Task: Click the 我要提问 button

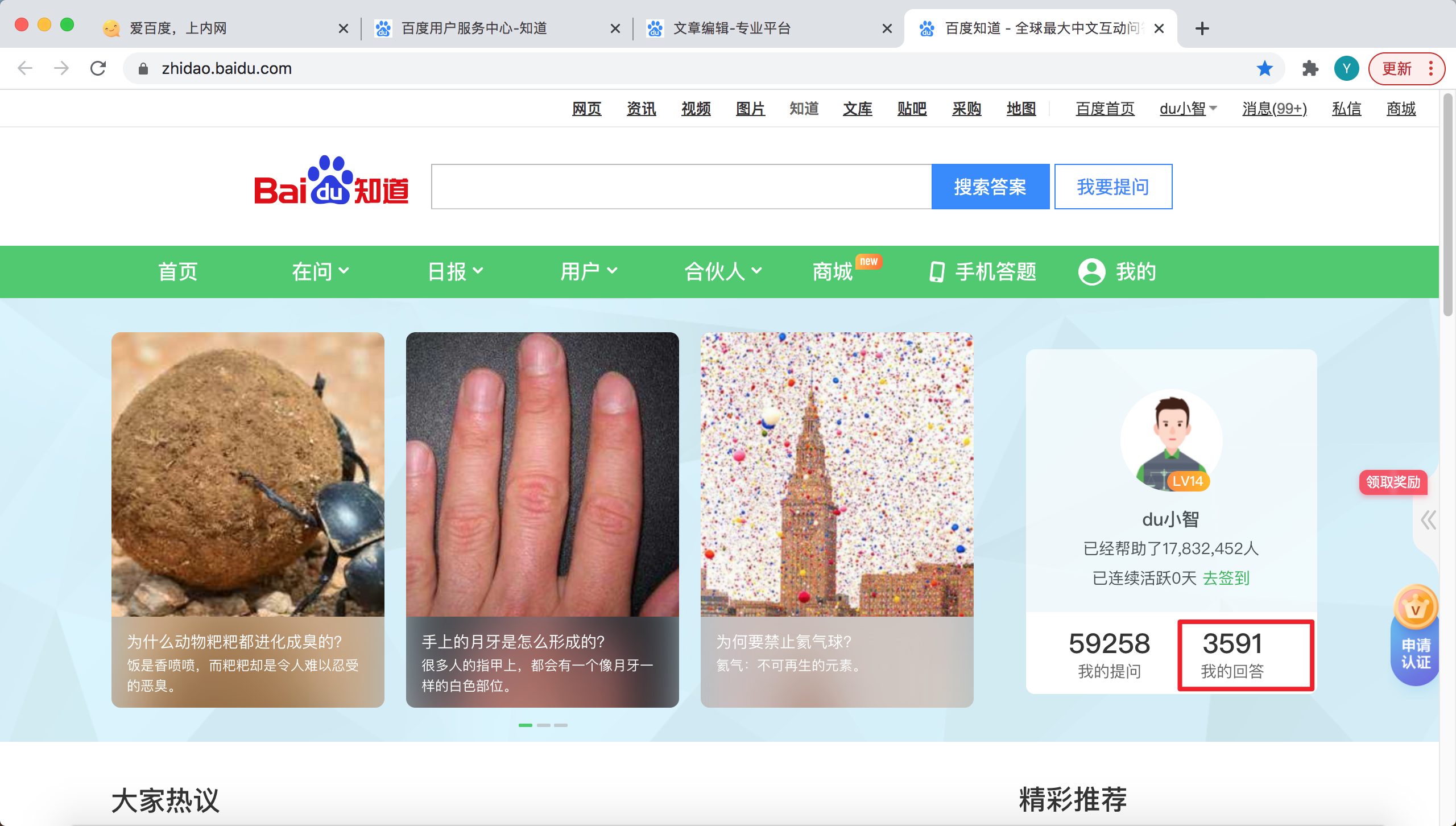Action: (x=1112, y=186)
